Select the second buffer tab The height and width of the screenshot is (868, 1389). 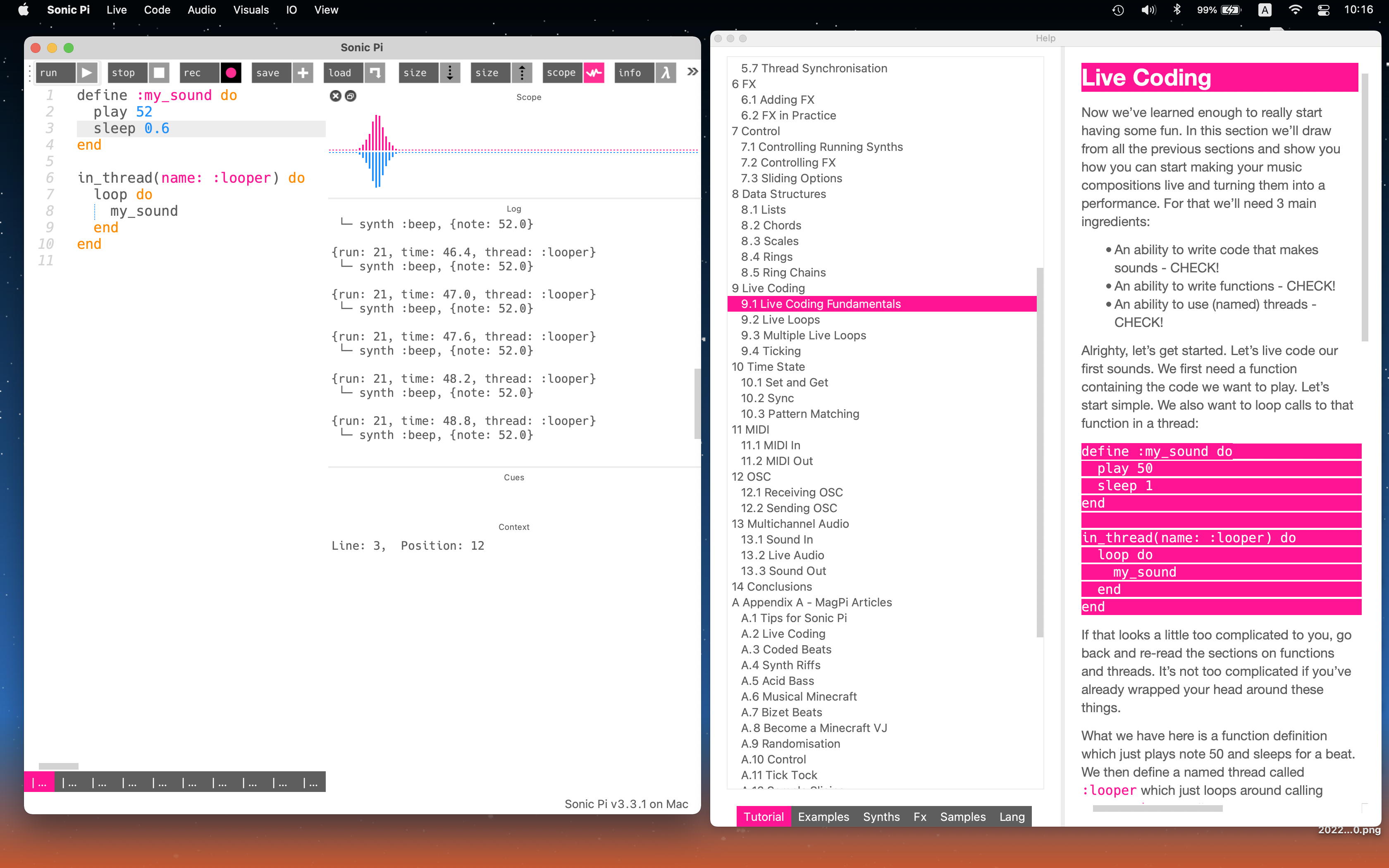pyautogui.click(x=69, y=782)
